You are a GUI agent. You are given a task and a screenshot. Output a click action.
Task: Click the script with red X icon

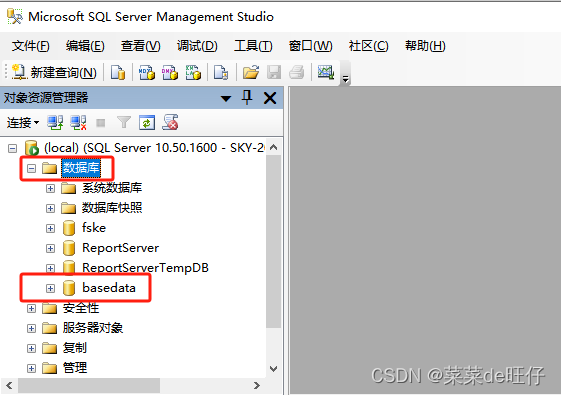click(x=170, y=122)
